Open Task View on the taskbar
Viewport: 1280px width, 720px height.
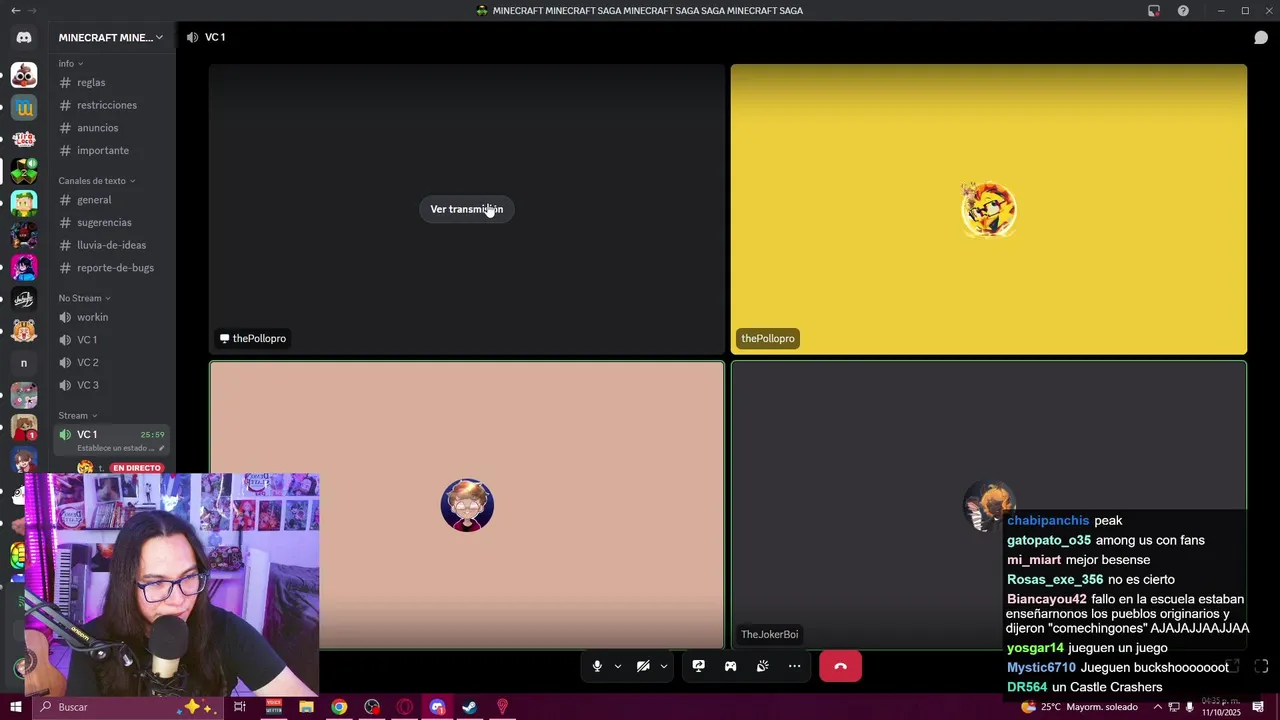[240, 707]
